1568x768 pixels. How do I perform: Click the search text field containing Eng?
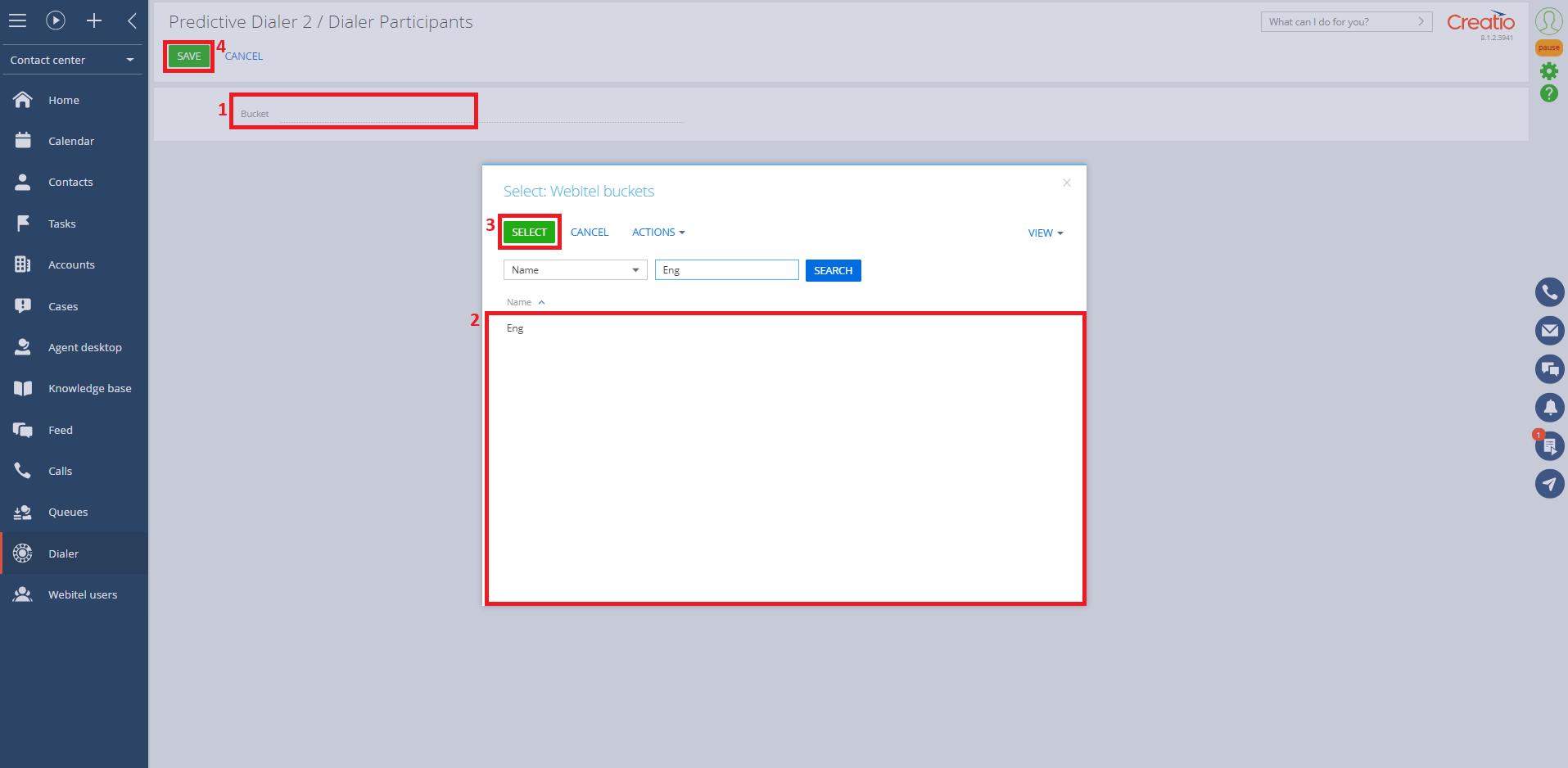pos(727,270)
